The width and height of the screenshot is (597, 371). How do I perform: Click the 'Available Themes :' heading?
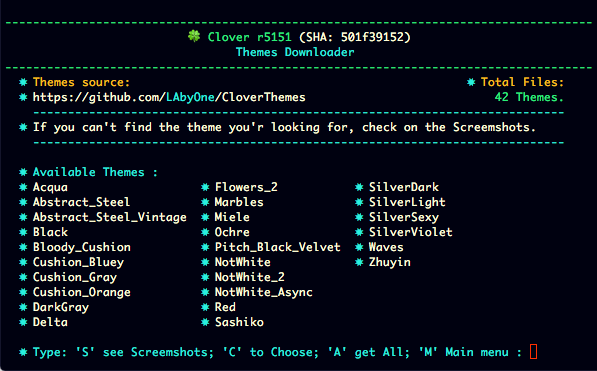click(95, 172)
